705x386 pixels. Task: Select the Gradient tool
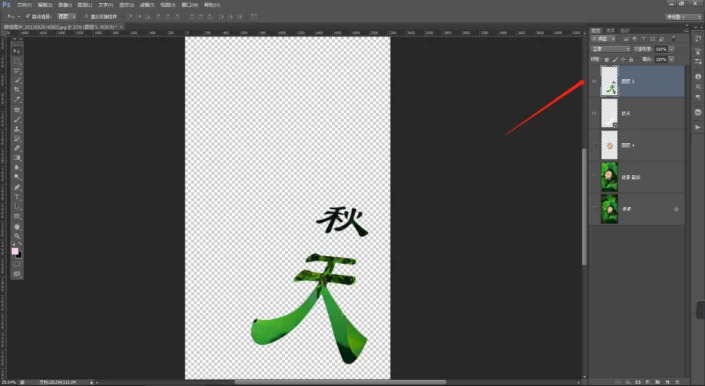point(17,157)
